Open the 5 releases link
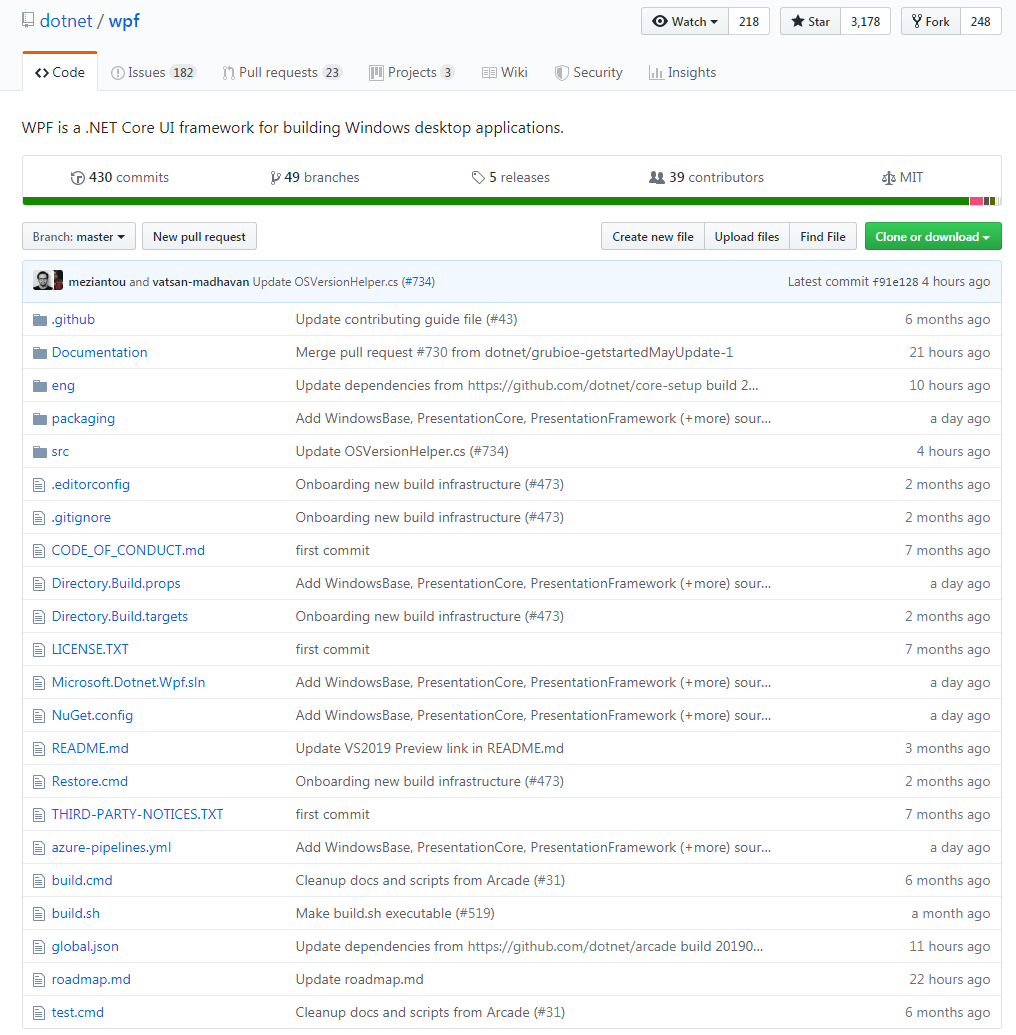The image size is (1016, 1035). (x=510, y=178)
